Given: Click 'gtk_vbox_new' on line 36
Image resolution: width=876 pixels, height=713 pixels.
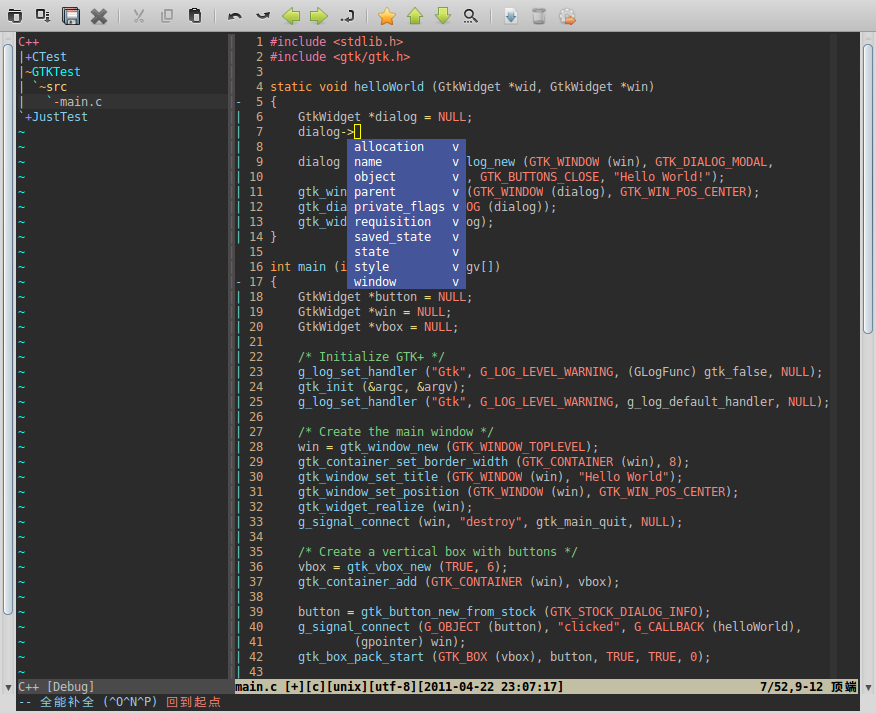Looking at the screenshot, I should (389, 567).
